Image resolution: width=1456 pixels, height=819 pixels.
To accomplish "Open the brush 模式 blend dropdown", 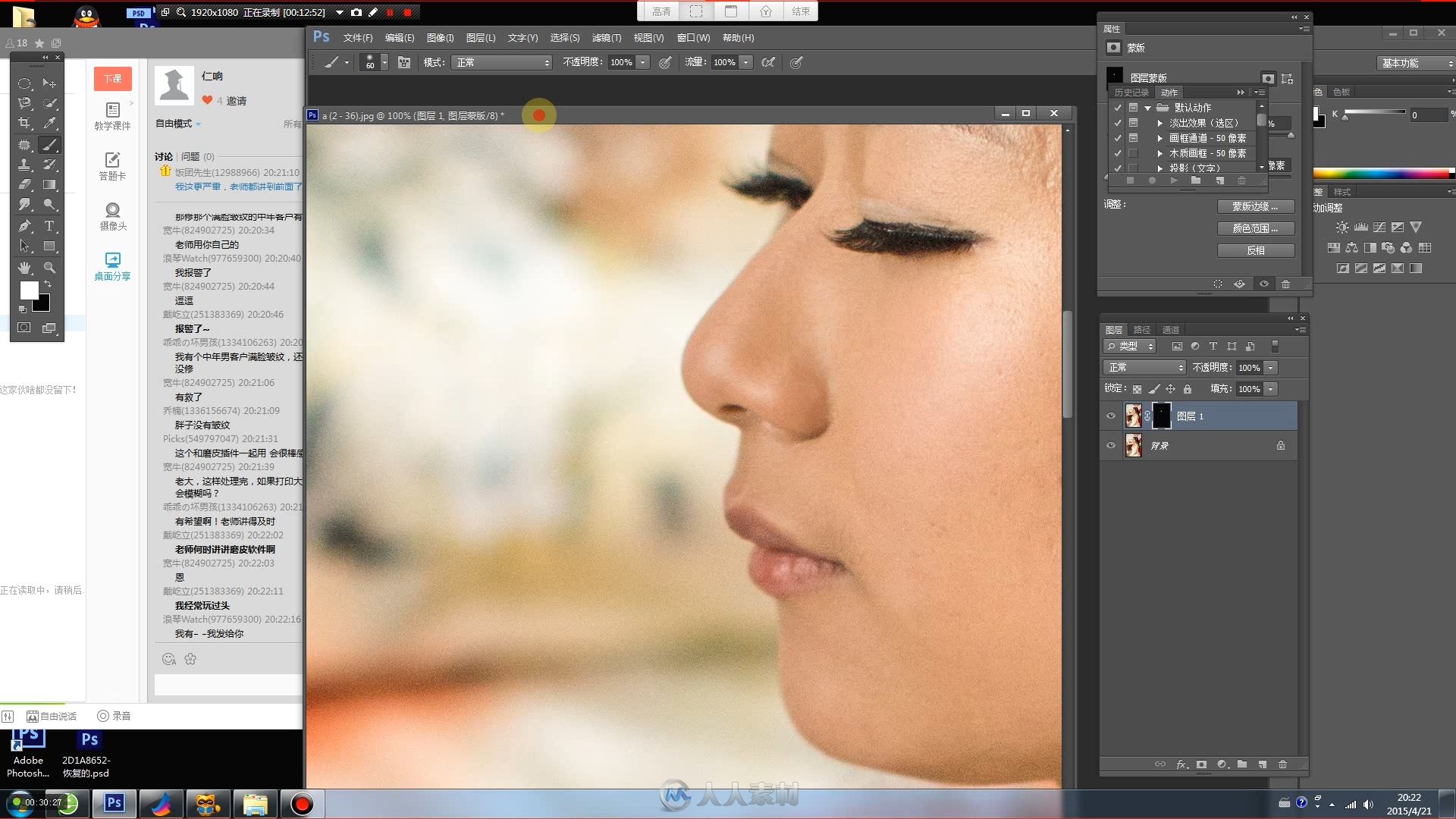I will 502,62.
